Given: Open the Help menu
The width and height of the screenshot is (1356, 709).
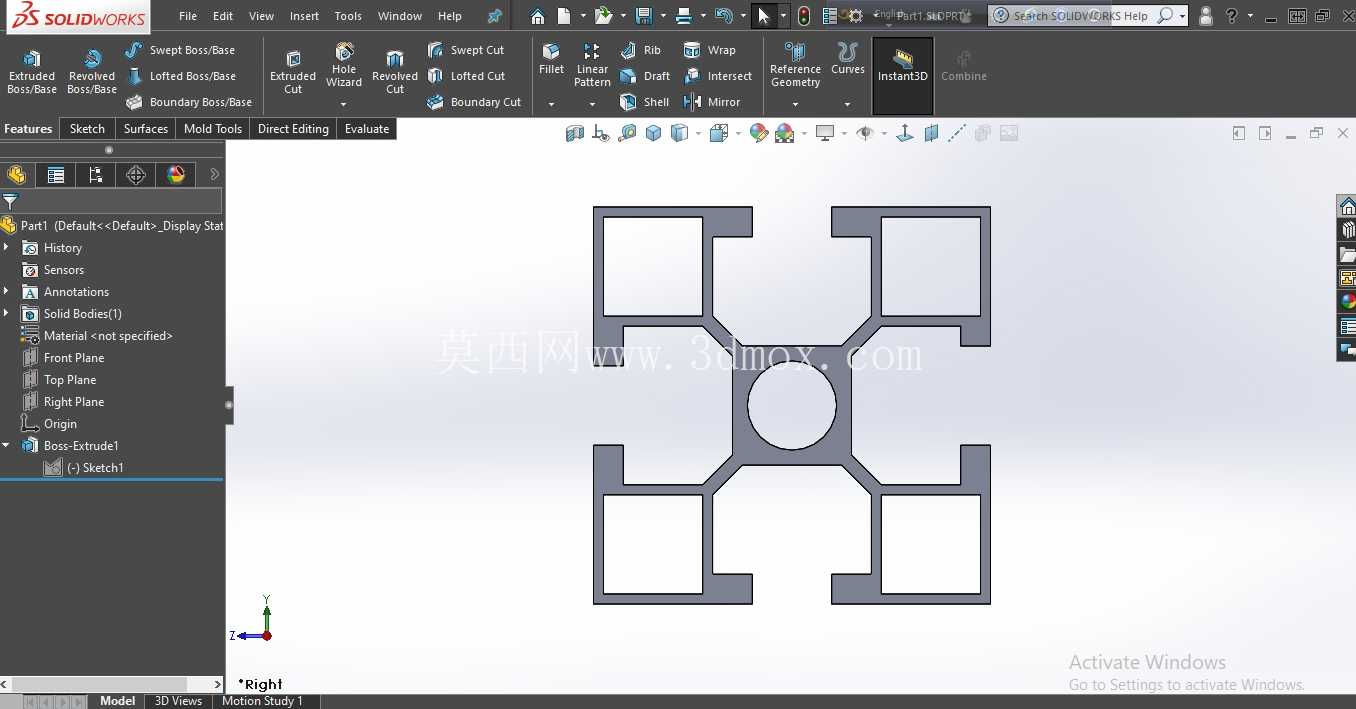Looking at the screenshot, I should coord(450,16).
